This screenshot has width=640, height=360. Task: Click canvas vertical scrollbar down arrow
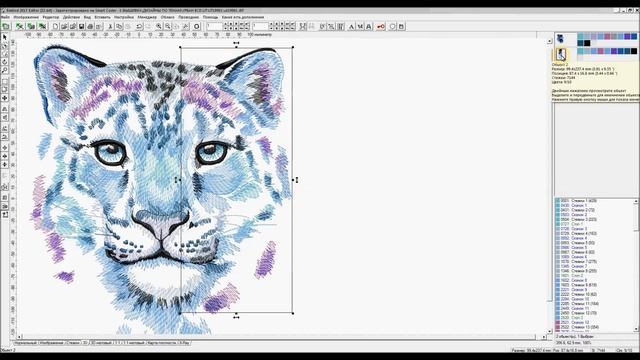pos(549,331)
